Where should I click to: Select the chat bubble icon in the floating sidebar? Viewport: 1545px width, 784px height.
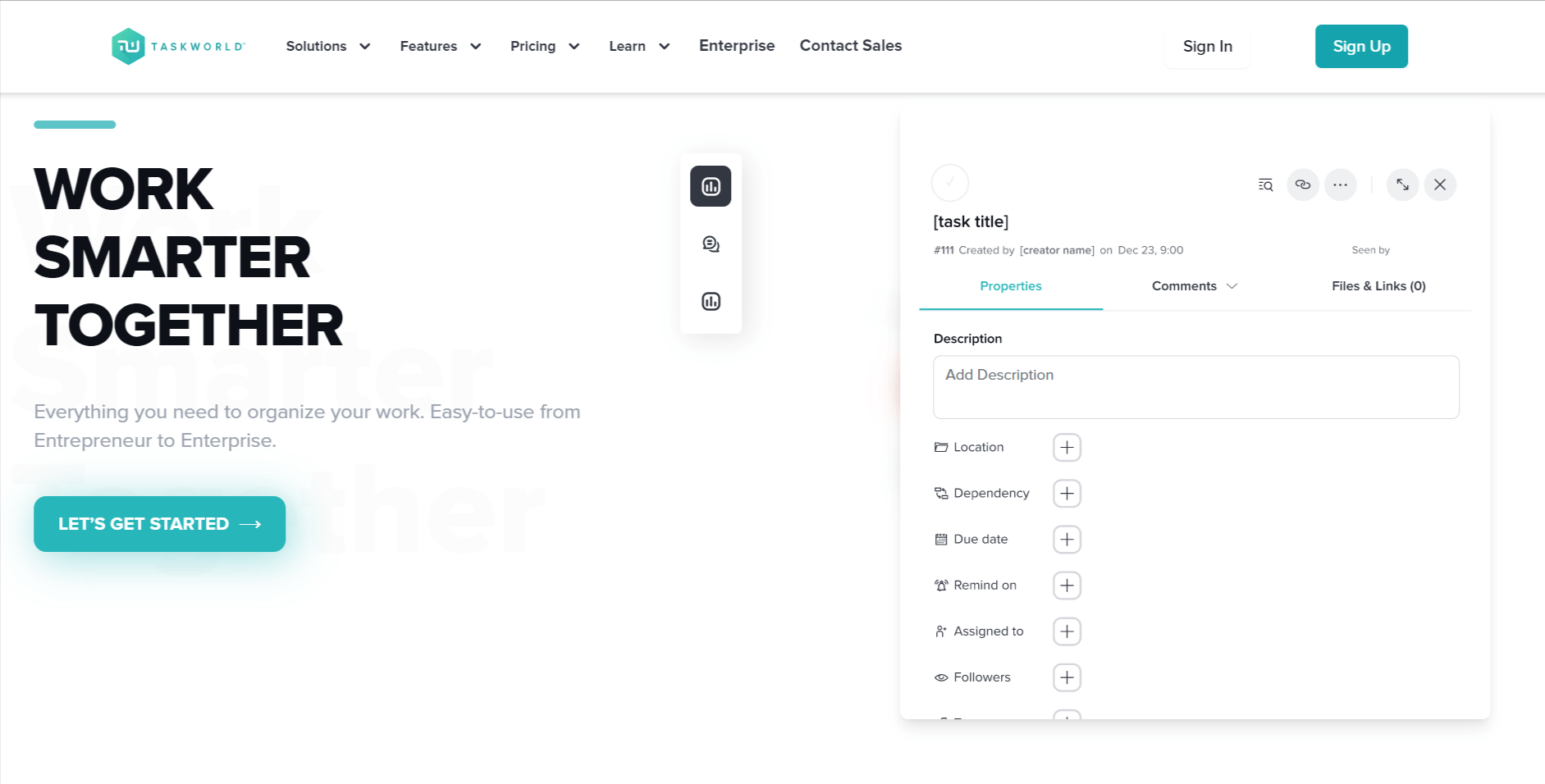(x=710, y=244)
